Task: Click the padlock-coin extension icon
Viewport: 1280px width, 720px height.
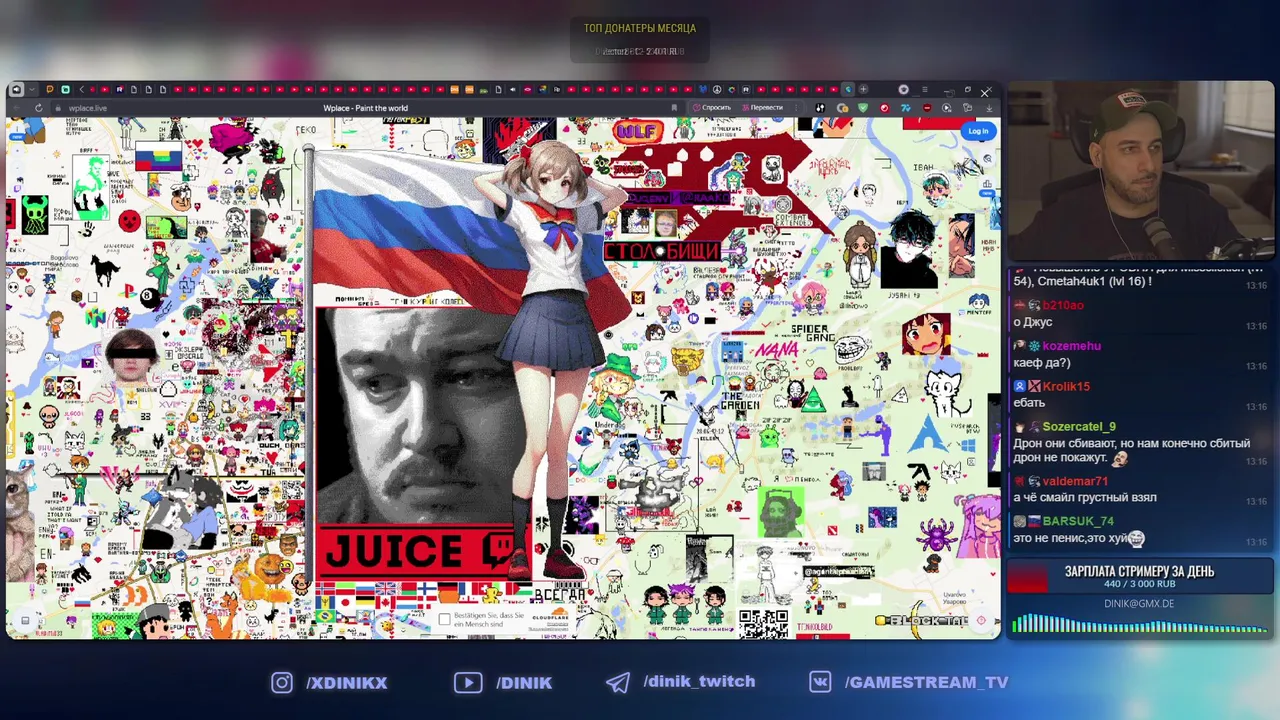Action: click(842, 107)
